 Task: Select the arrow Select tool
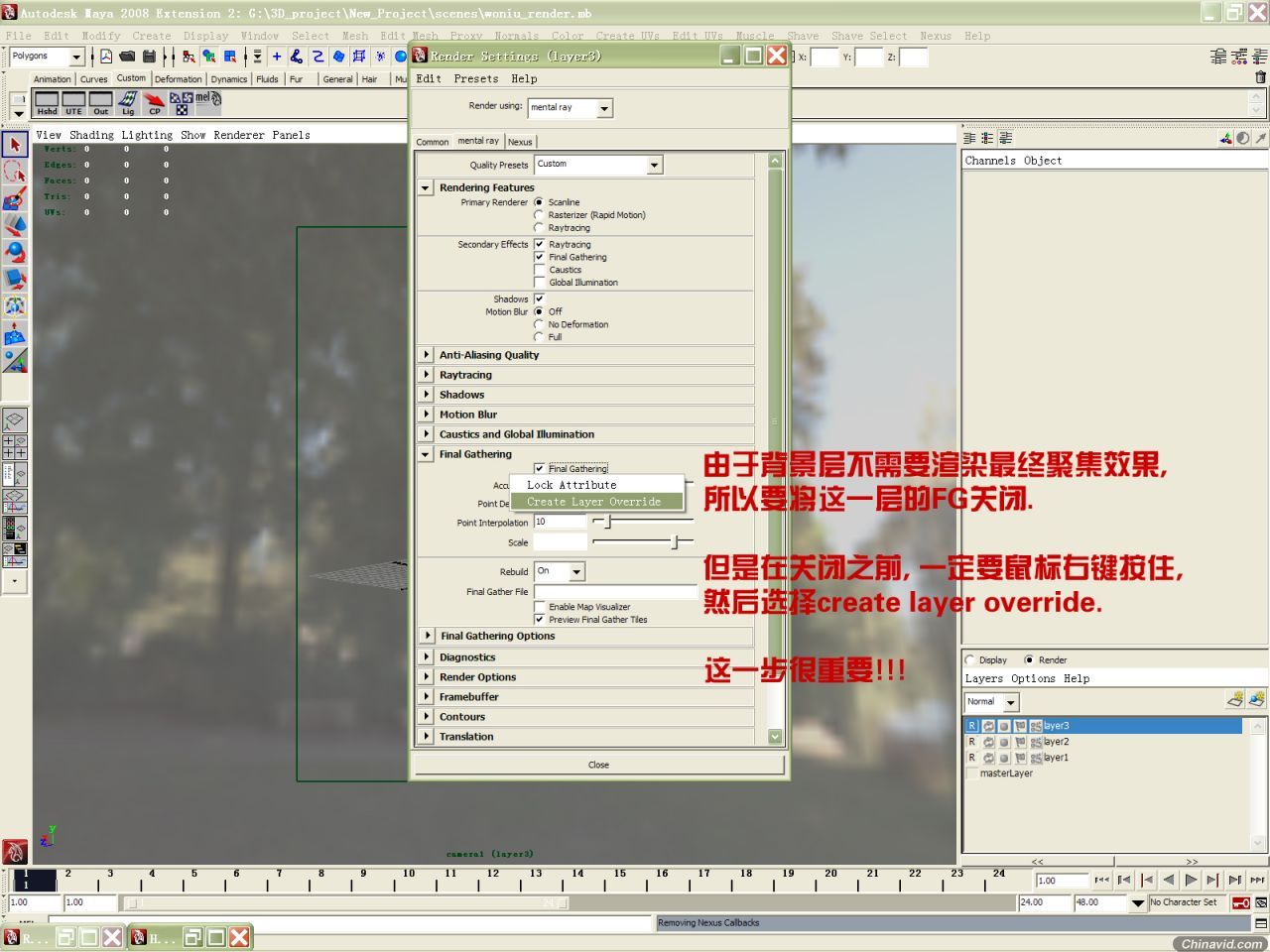pos(15,145)
